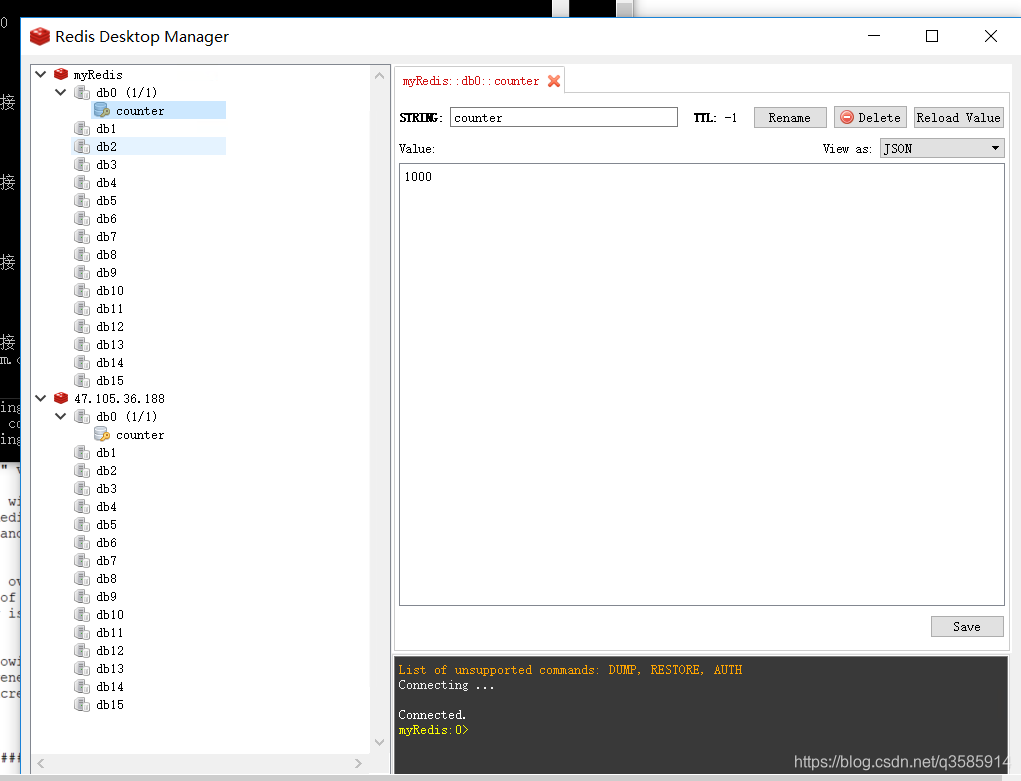Click tree panel scroll up arrow
This screenshot has width=1021, height=781.
click(380, 76)
